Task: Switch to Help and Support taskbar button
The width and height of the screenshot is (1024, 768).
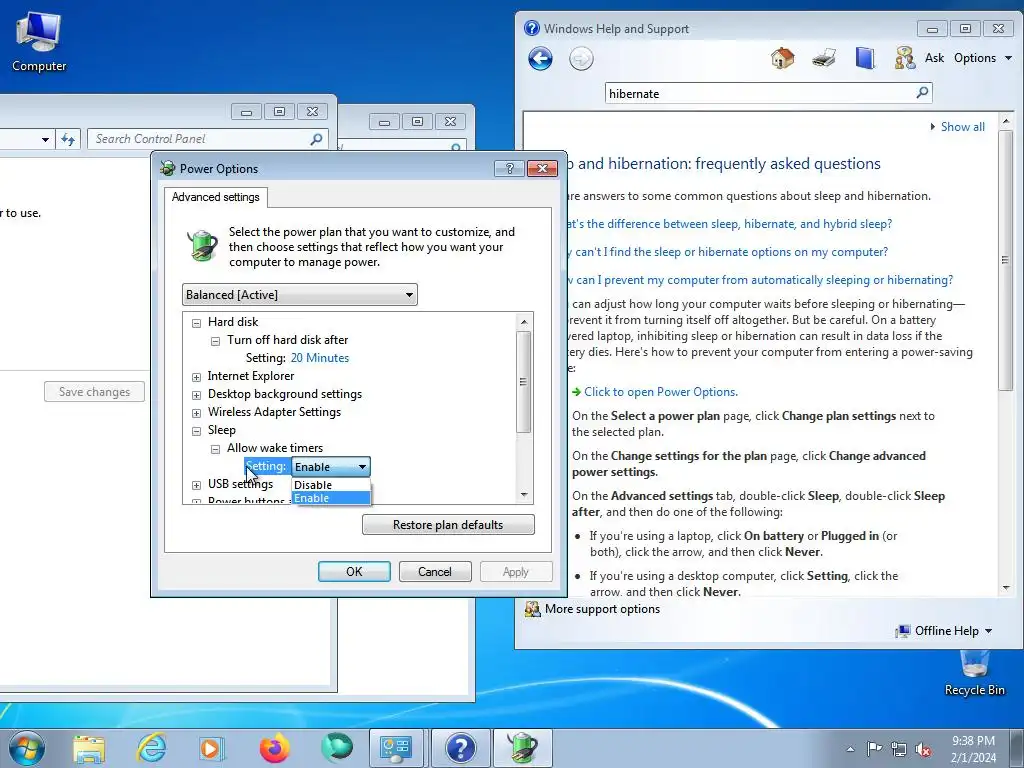Action: coord(460,748)
